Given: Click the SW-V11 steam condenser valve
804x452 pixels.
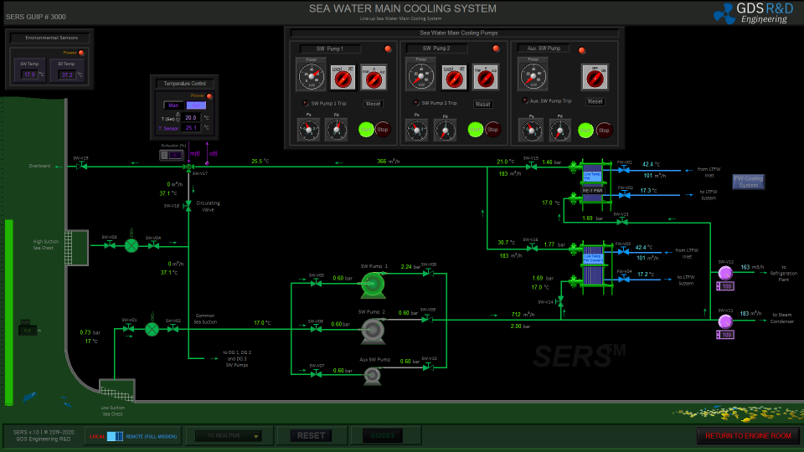Looking at the screenshot, I should (725, 322).
